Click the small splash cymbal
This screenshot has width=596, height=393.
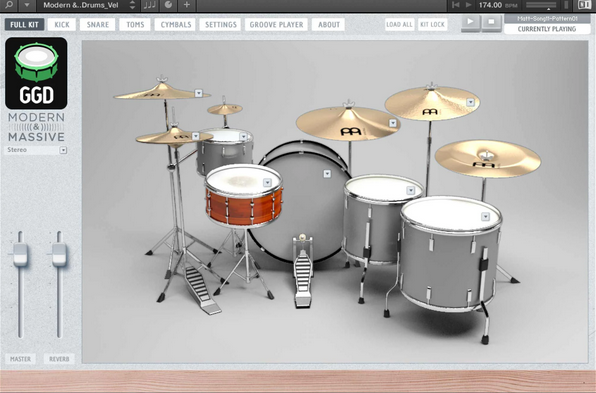click(225, 109)
